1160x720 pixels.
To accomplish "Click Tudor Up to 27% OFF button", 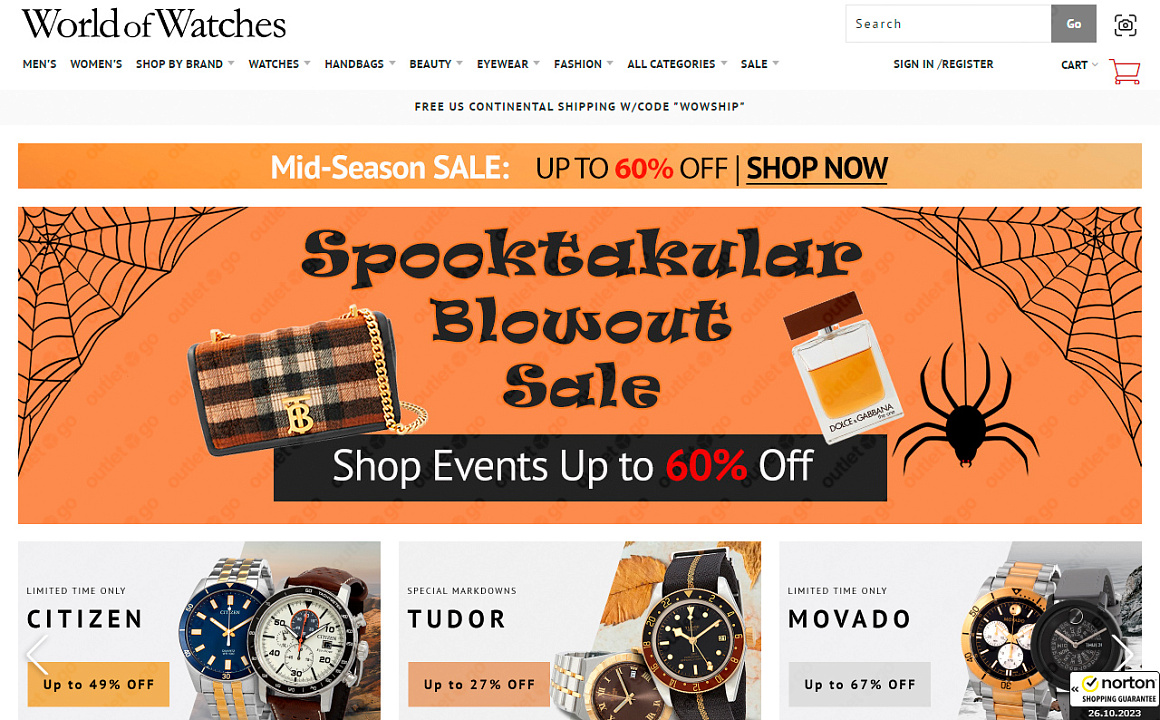I will tap(479, 684).
